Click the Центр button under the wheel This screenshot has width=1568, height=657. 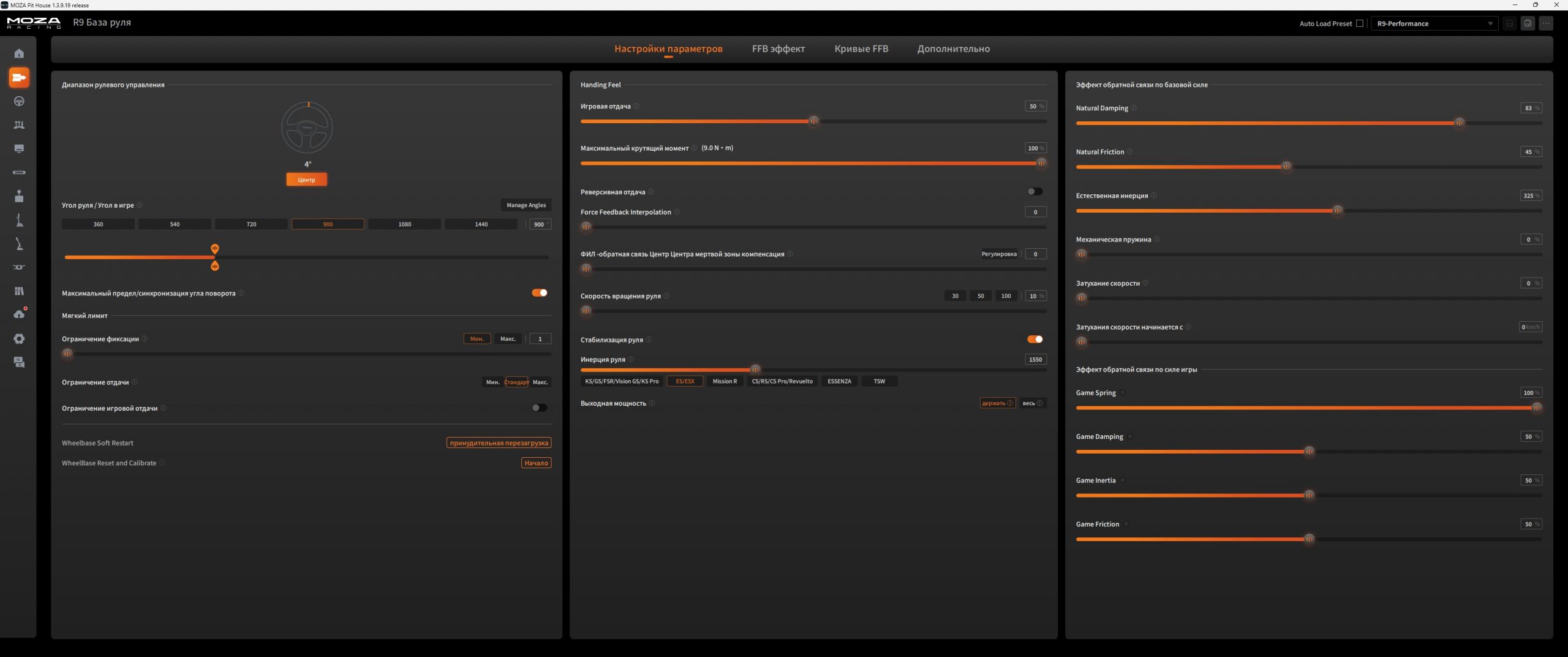(x=306, y=180)
